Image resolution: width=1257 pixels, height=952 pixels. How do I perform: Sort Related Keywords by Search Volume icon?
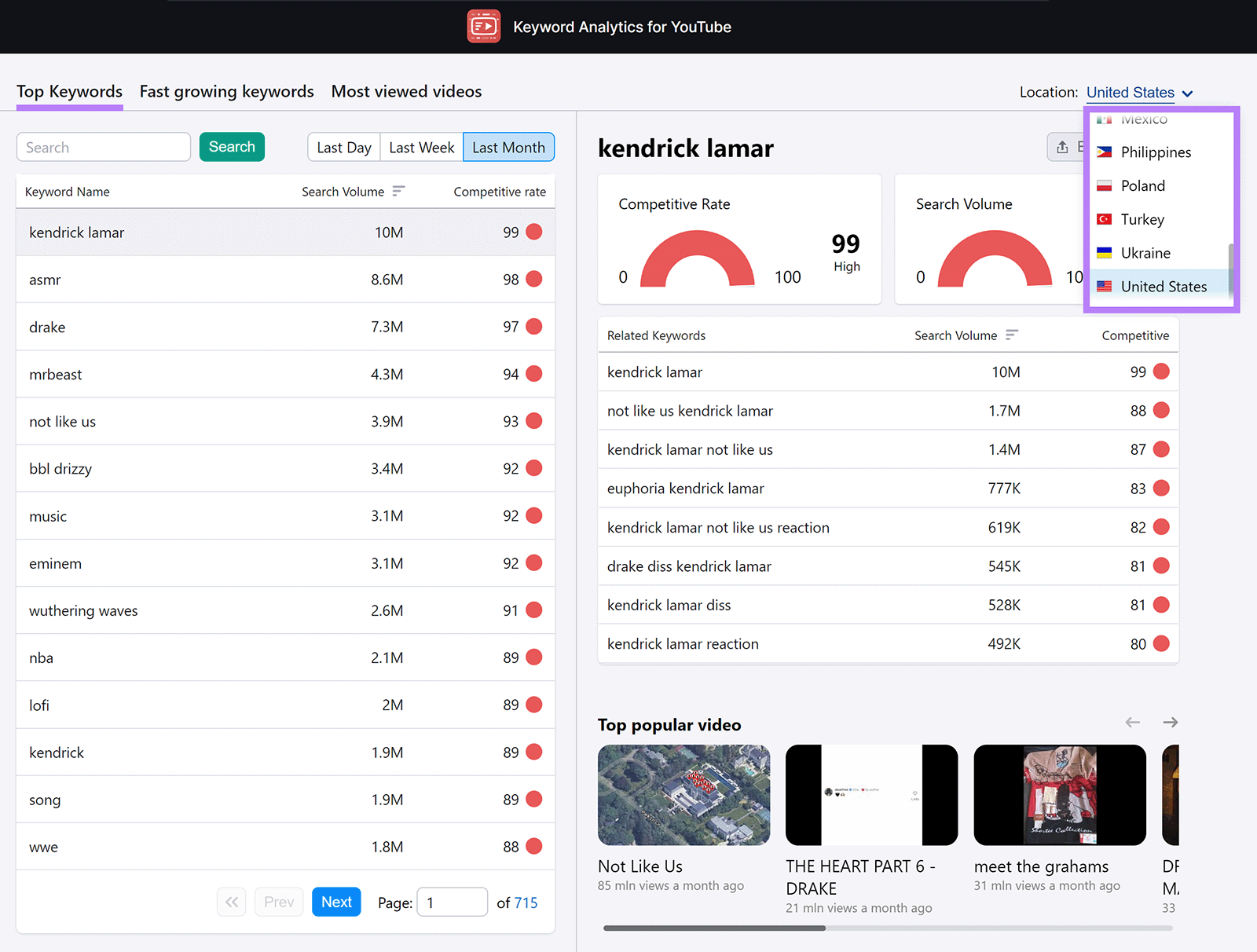coord(1011,335)
